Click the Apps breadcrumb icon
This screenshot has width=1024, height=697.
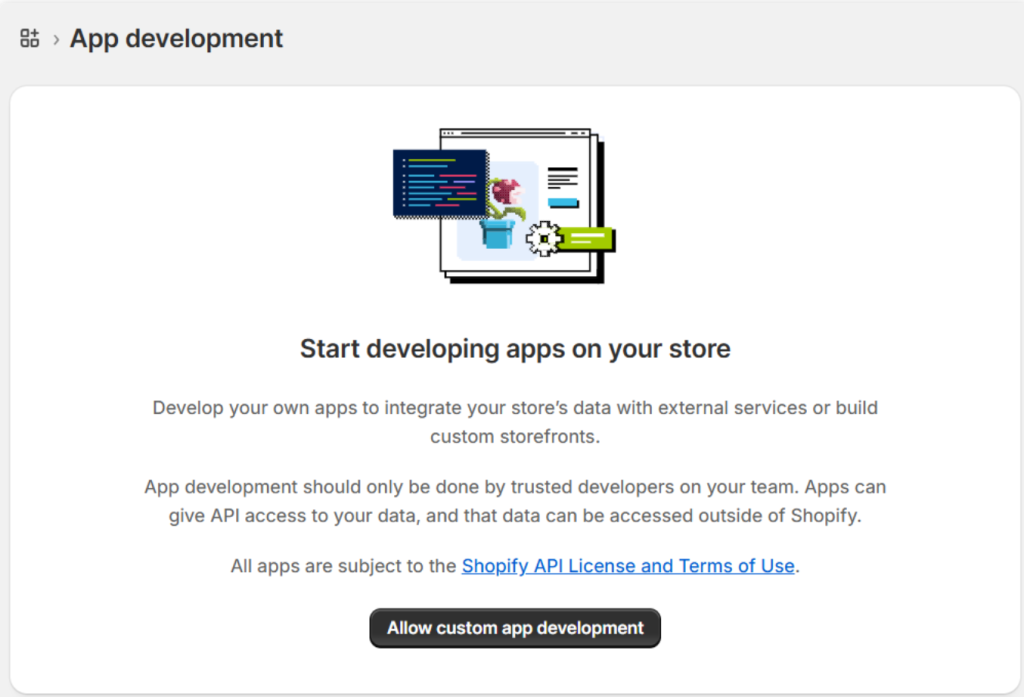point(29,38)
